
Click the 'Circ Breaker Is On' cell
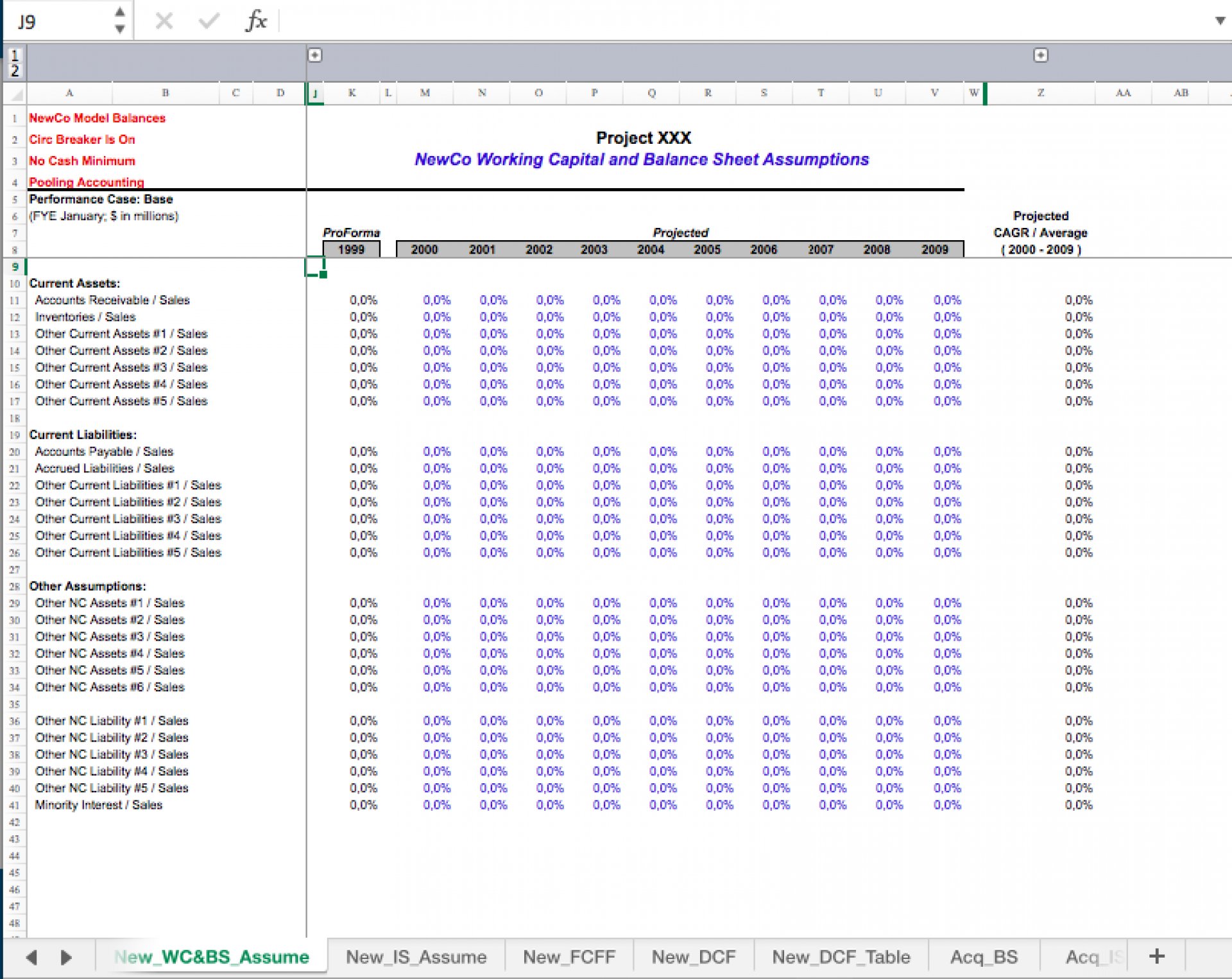click(x=81, y=139)
